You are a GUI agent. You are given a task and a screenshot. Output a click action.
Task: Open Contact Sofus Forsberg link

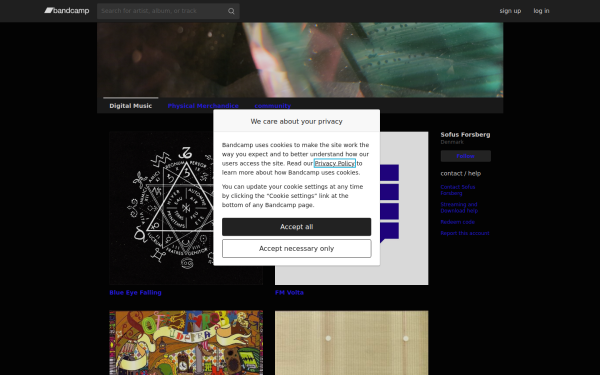click(458, 190)
